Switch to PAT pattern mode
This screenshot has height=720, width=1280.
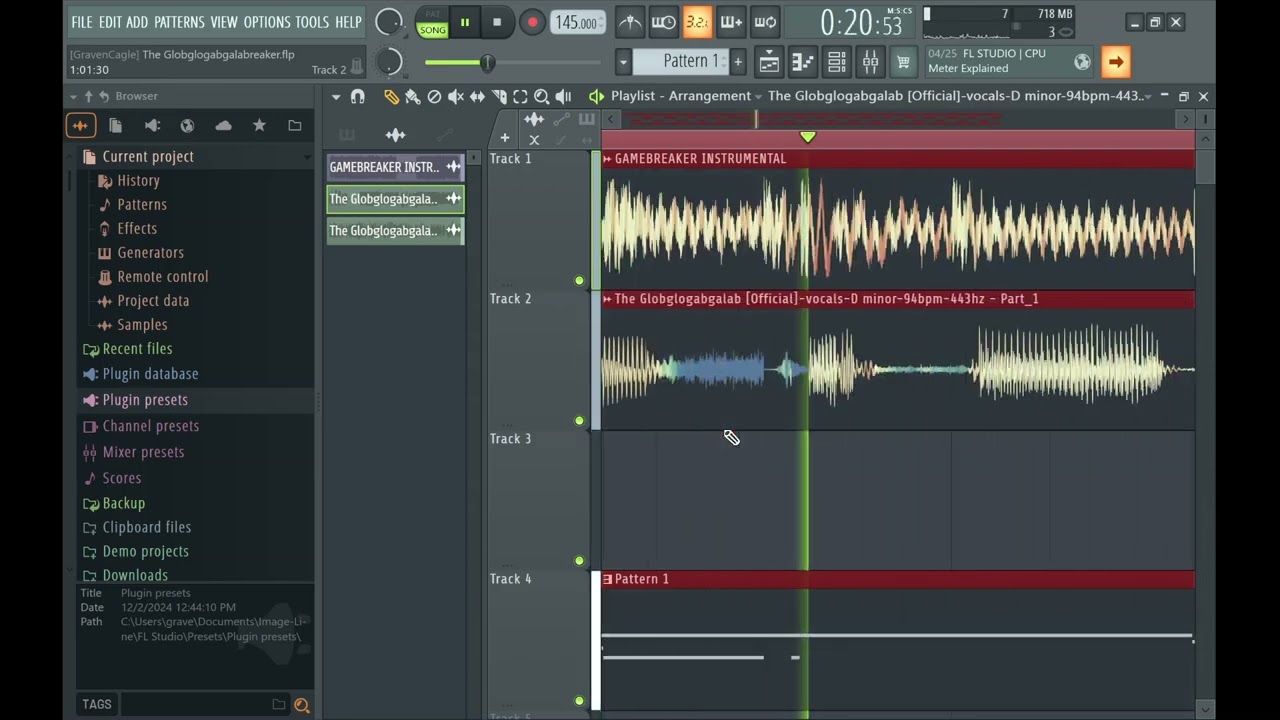pos(433,14)
